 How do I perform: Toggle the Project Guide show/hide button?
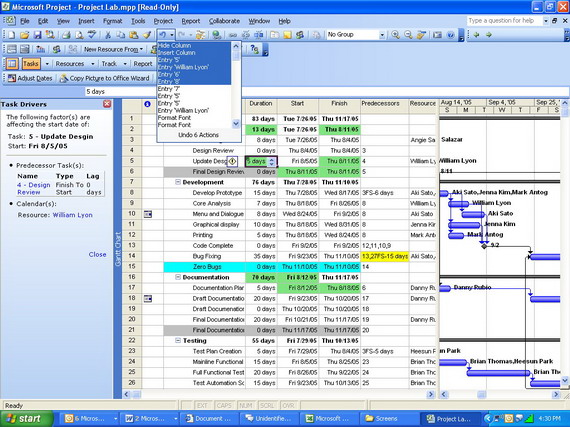[12, 64]
